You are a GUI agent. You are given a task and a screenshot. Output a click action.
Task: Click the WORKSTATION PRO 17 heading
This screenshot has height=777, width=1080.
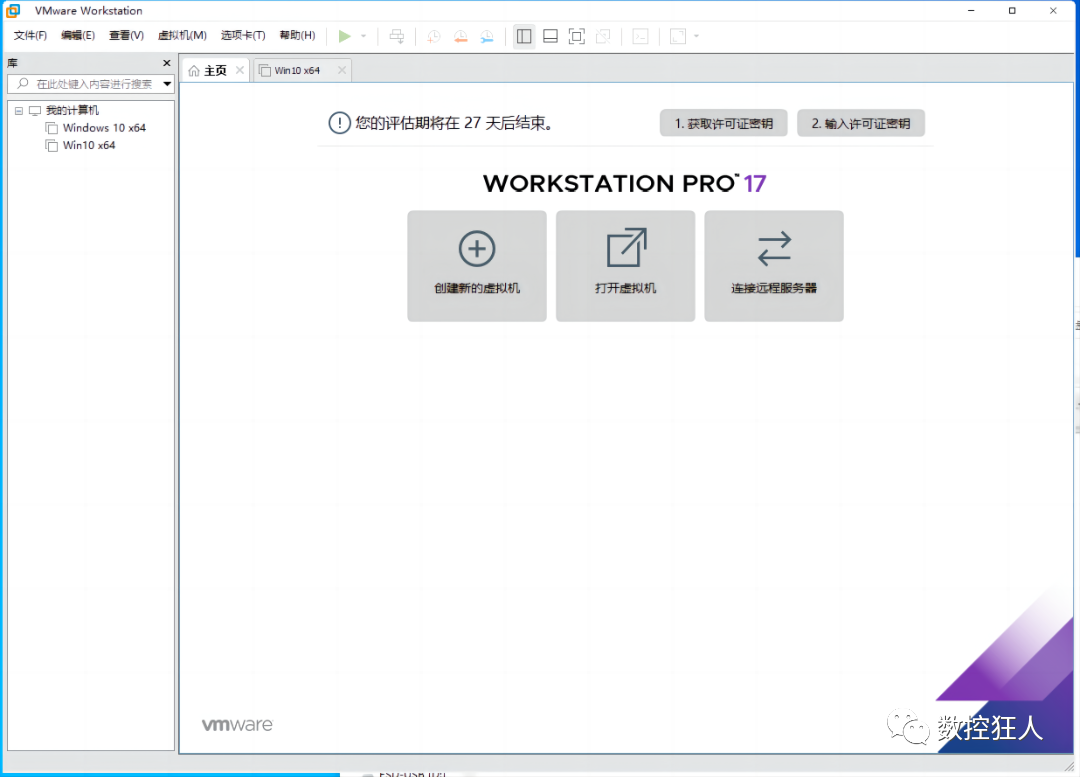[x=624, y=183]
